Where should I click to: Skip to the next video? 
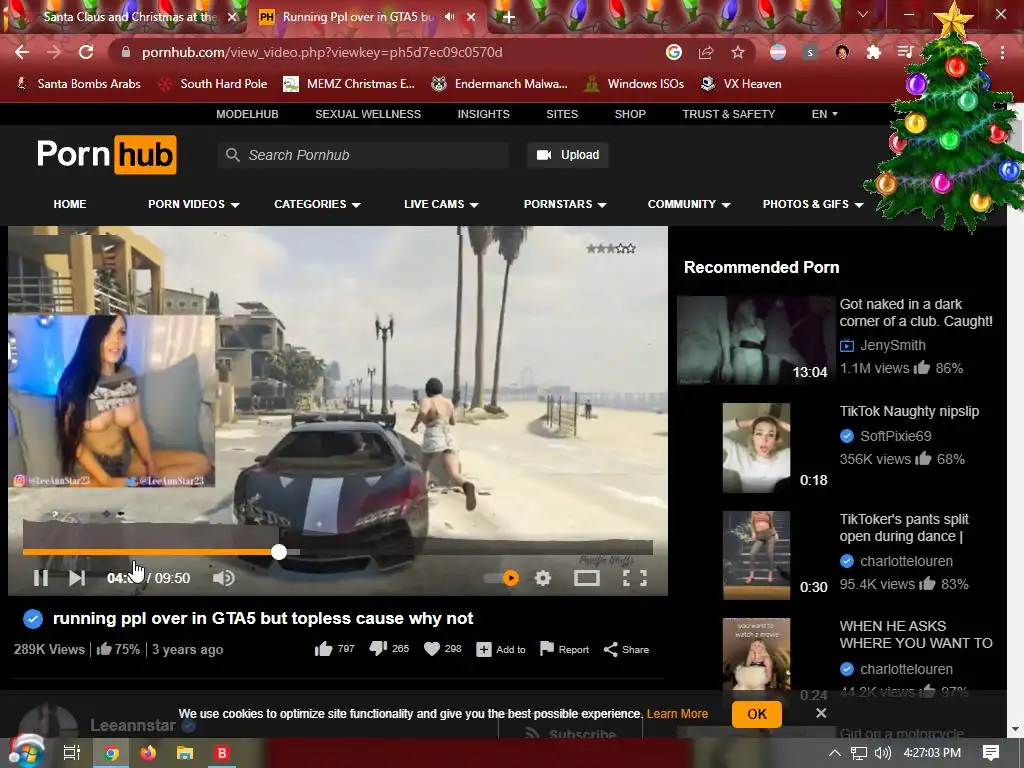coord(77,578)
